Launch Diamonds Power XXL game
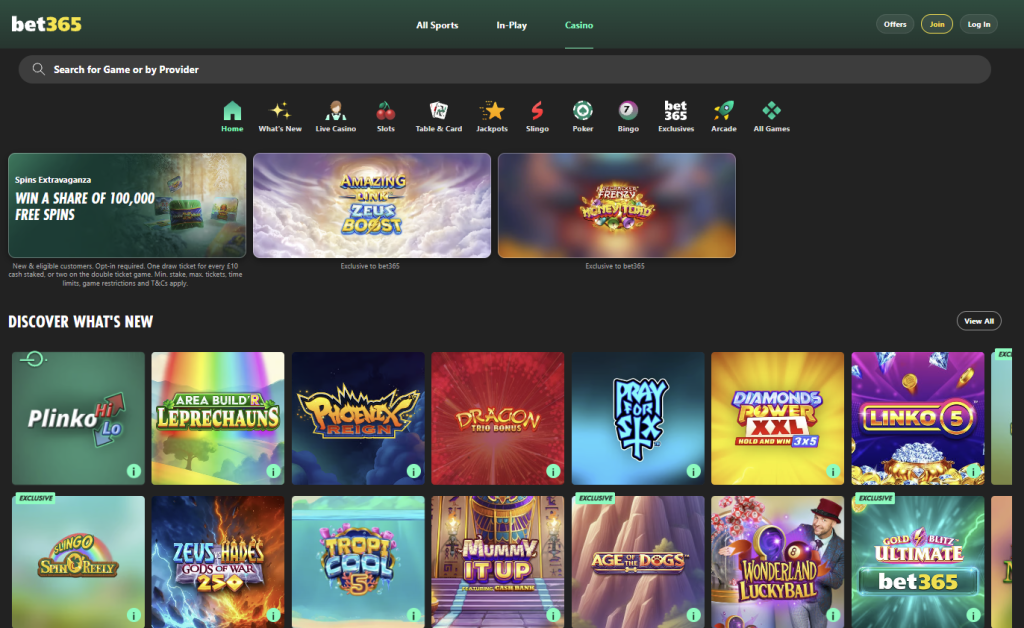The width and height of the screenshot is (1024, 628). (777, 418)
